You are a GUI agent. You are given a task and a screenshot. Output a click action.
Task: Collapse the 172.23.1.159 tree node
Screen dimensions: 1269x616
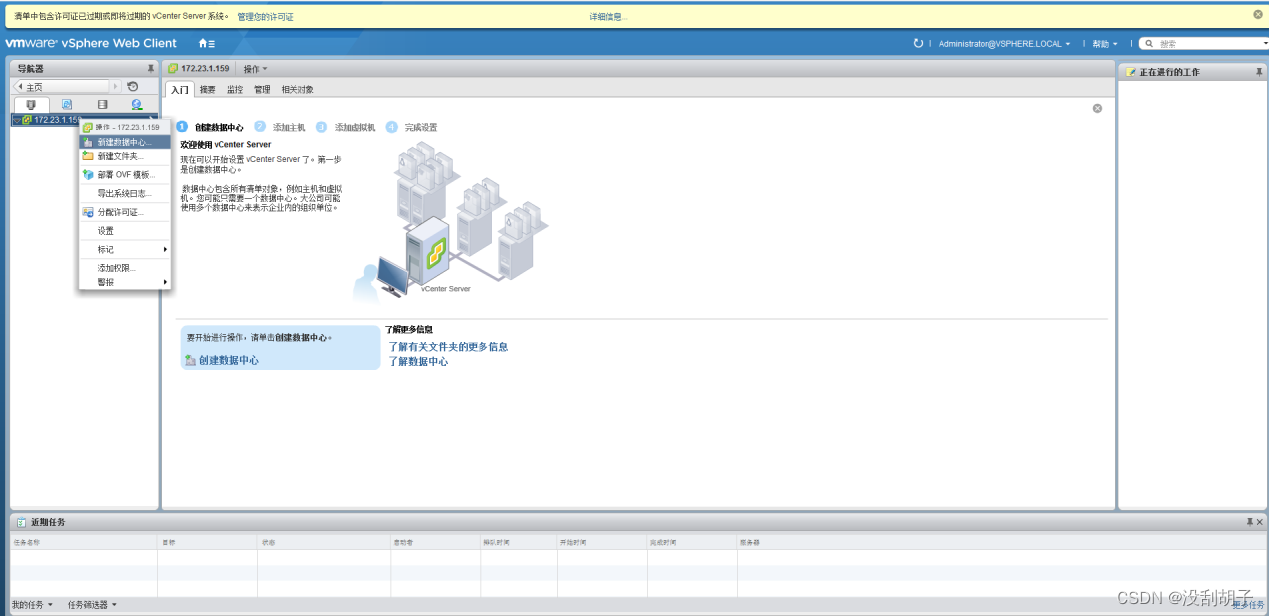pyautogui.click(x=16, y=120)
